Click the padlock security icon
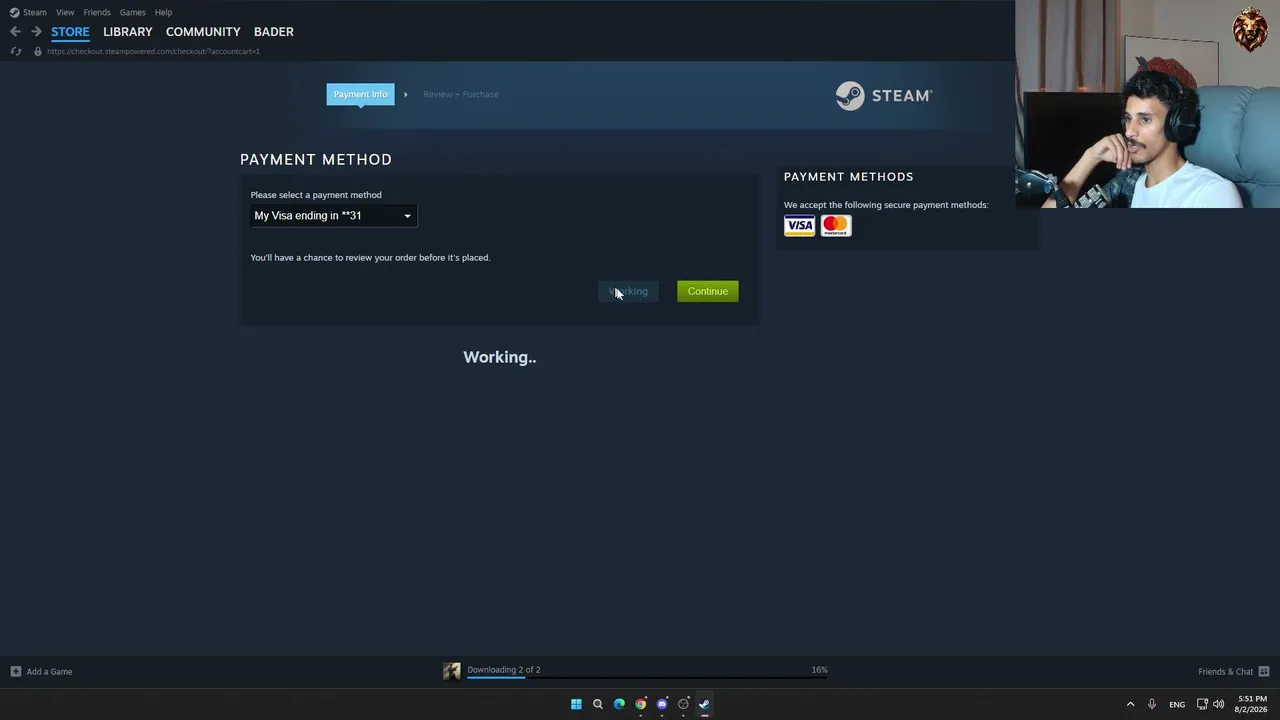This screenshot has width=1280, height=720. pyautogui.click(x=38, y=51)
